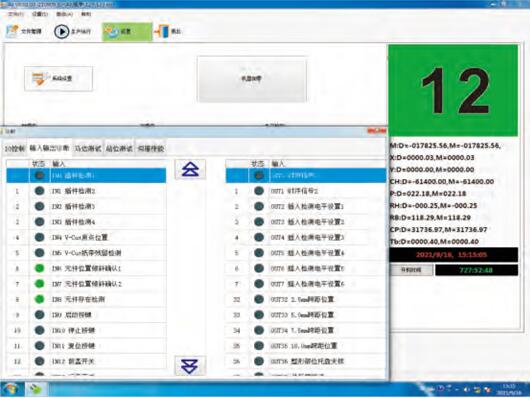Open the file management toolbar icon

tap(13, 31)
